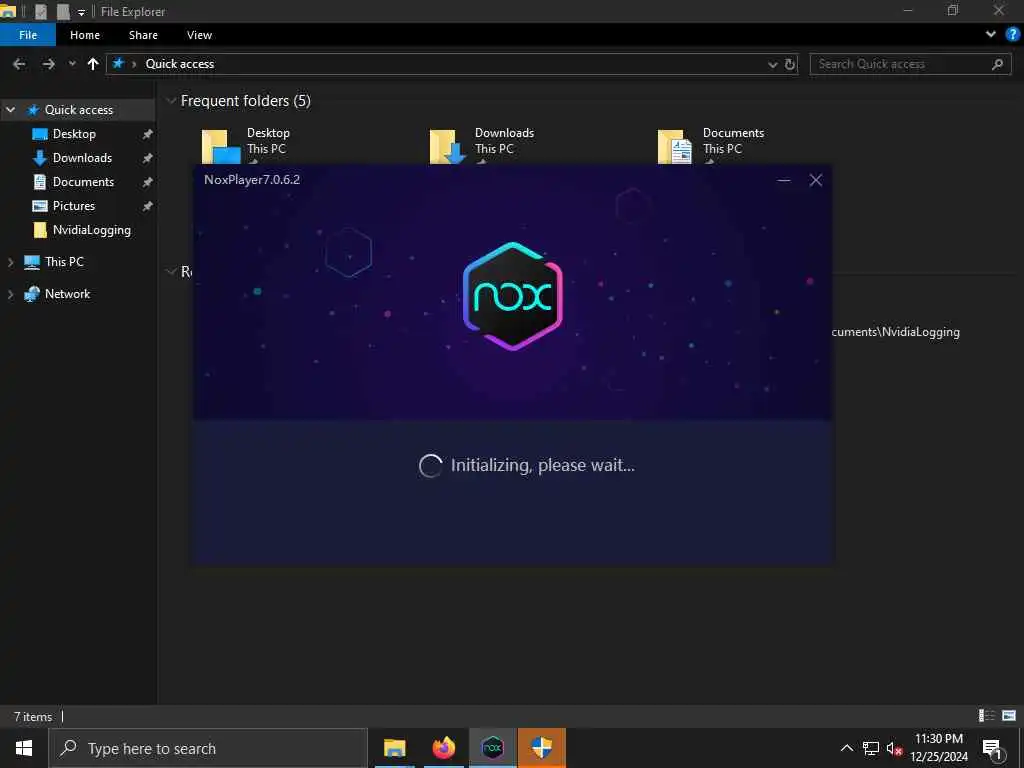The image size is (1024, 768).
Task: Select Quick access in navigation pane
Action: point(78,110)
